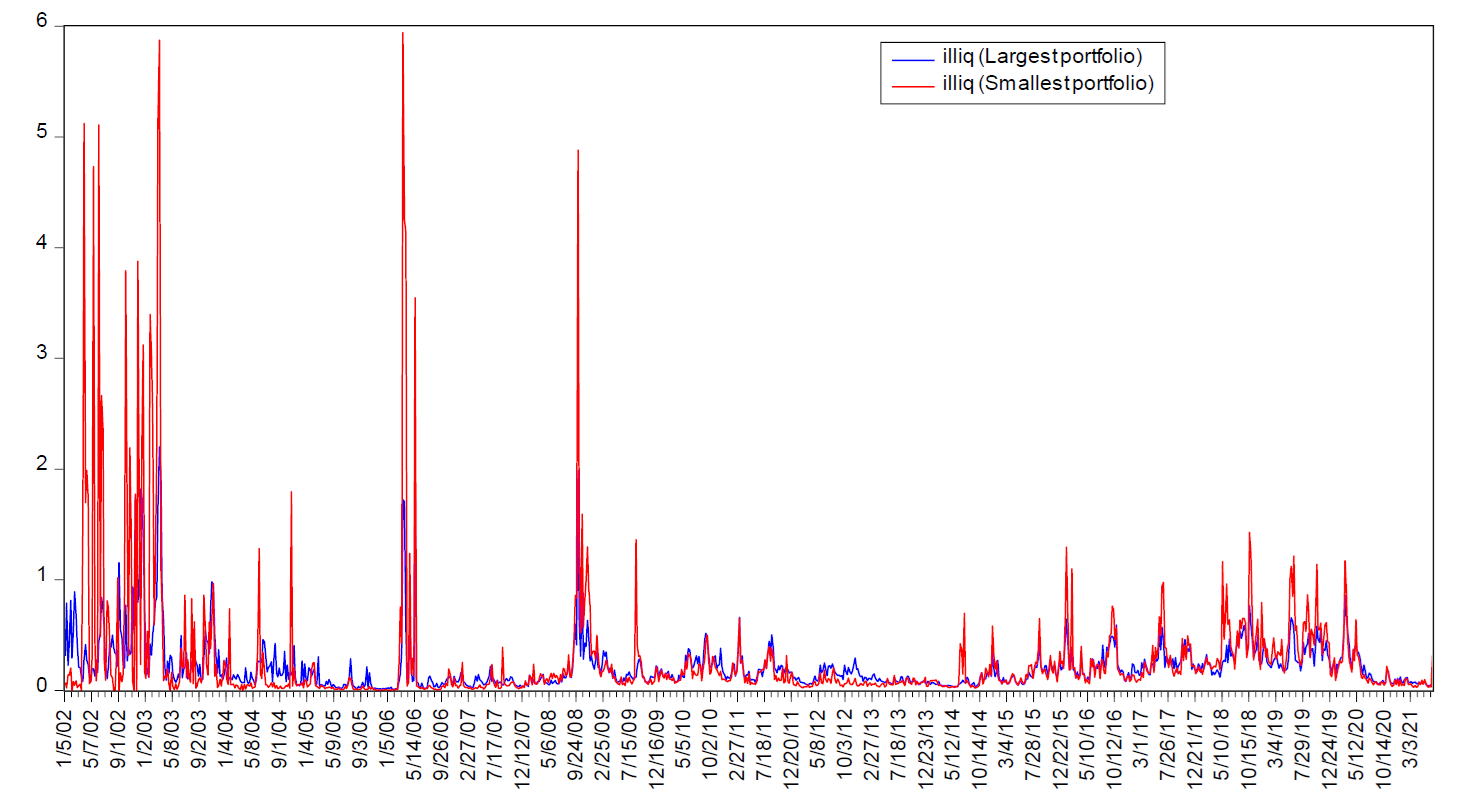Select x-axis date label 5/12/14
This screenshot has height=794, width=1469.
952,742
